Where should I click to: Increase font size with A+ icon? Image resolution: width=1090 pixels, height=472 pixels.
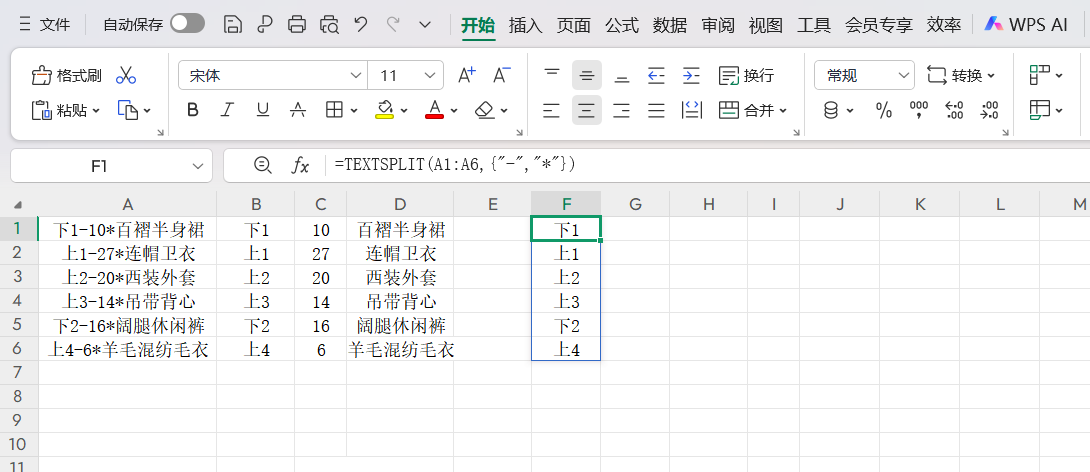point(466,76)
